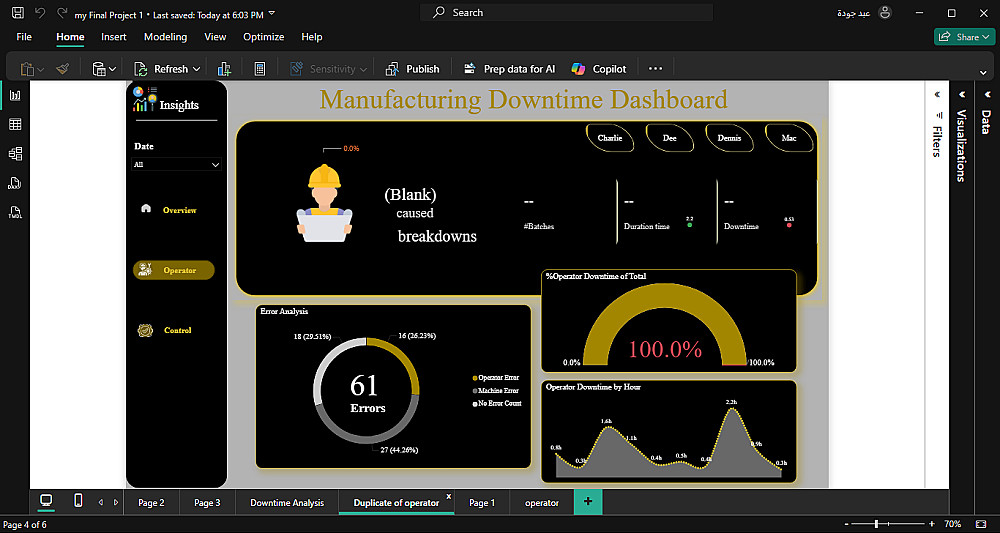Switch to Report view icon

[15, 96]
